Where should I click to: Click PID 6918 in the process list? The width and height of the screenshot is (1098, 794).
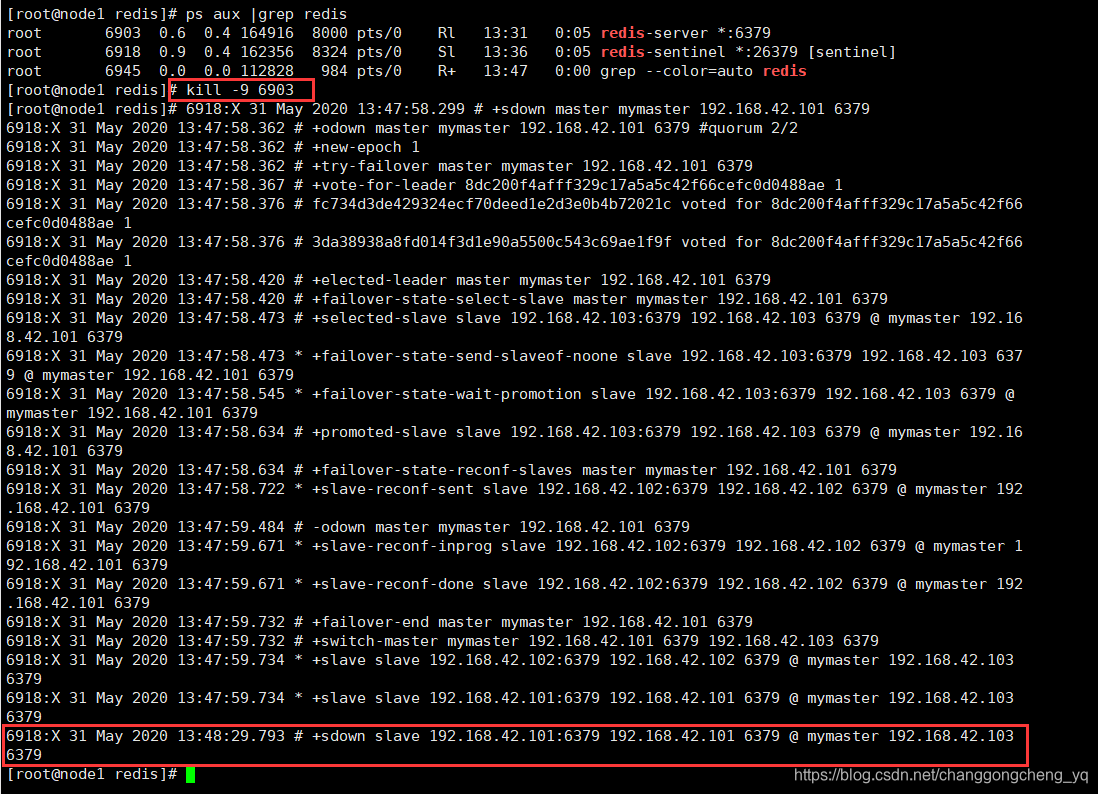tap(123, 52)
